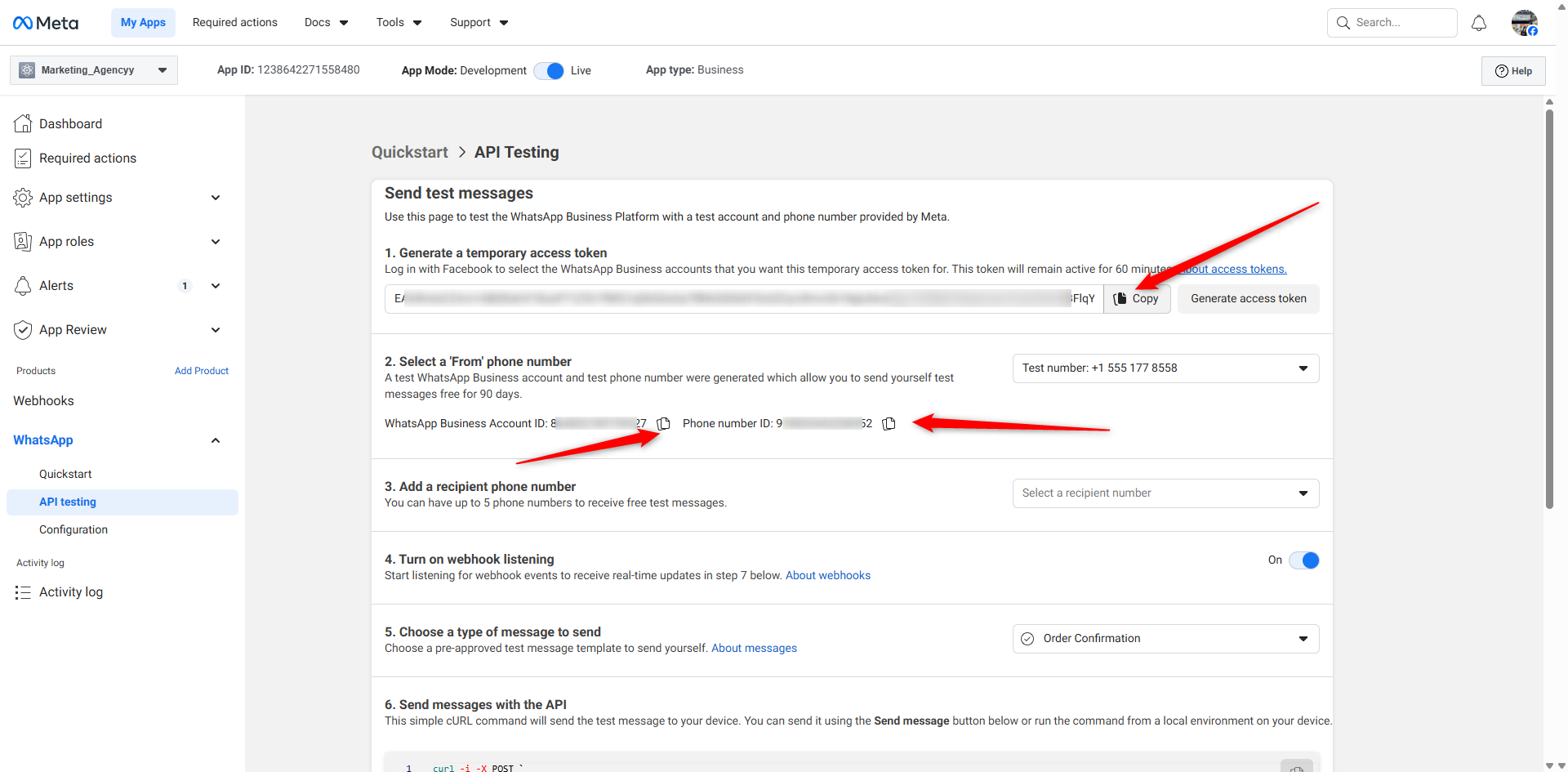Copy the WhatsApp Business Account ID

pyautogui.click(x=664, y=423)
